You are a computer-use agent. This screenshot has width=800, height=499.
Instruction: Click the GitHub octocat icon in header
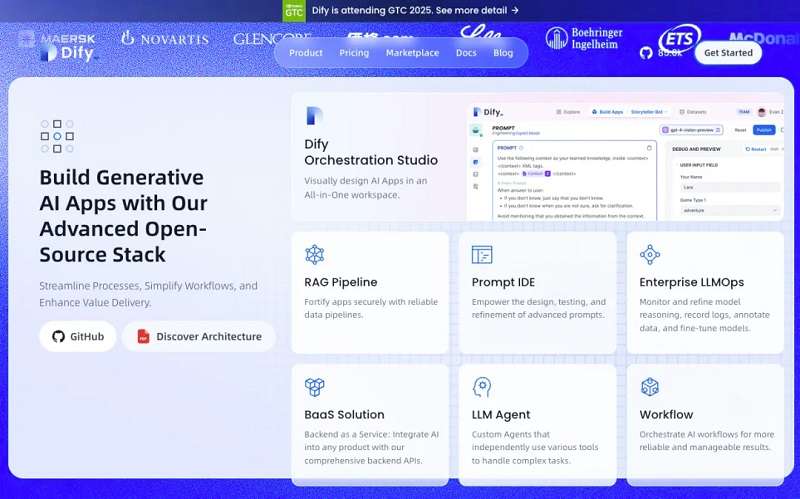(x=646, y=53)
